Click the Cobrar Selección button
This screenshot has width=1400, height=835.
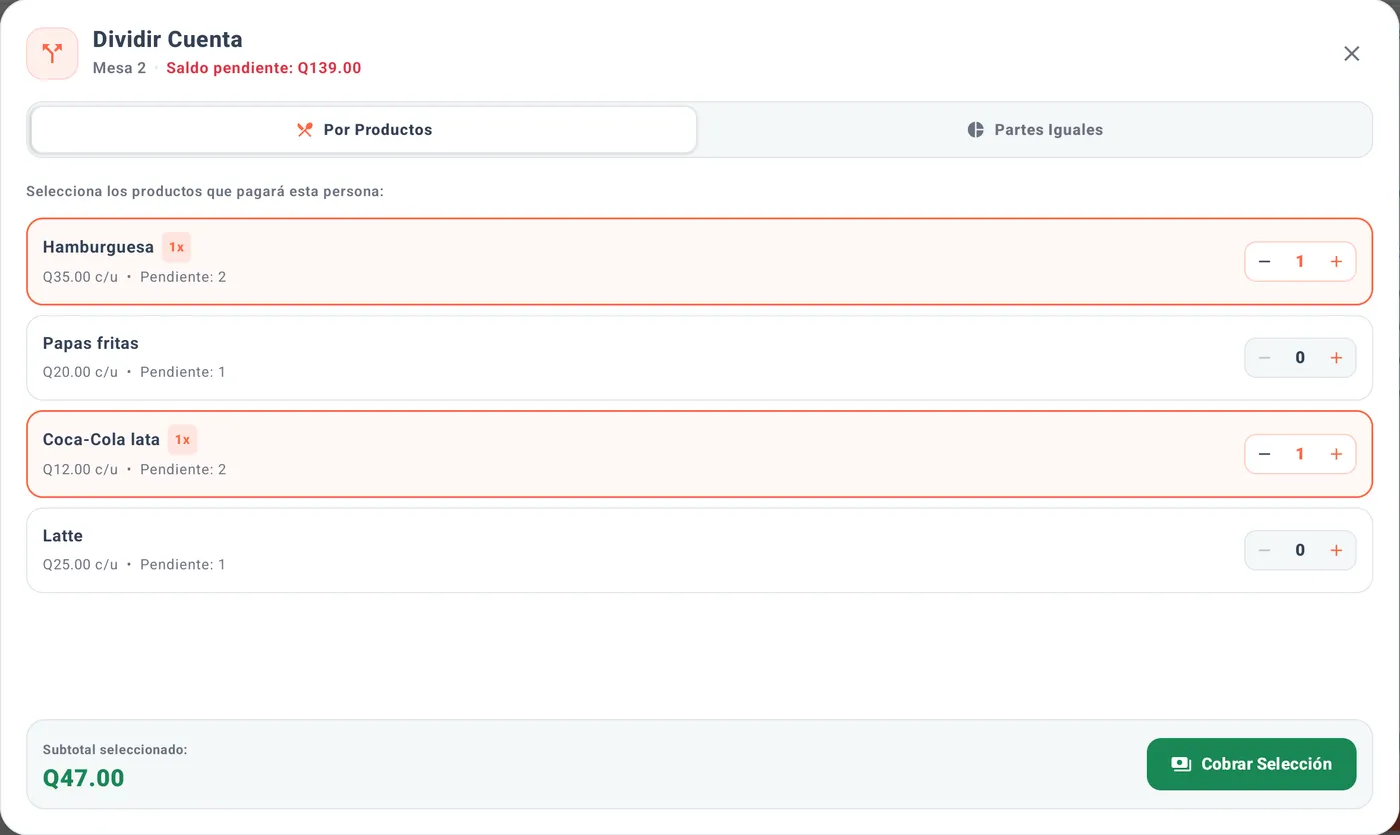pyautogui.click(x=1251, y=764)
